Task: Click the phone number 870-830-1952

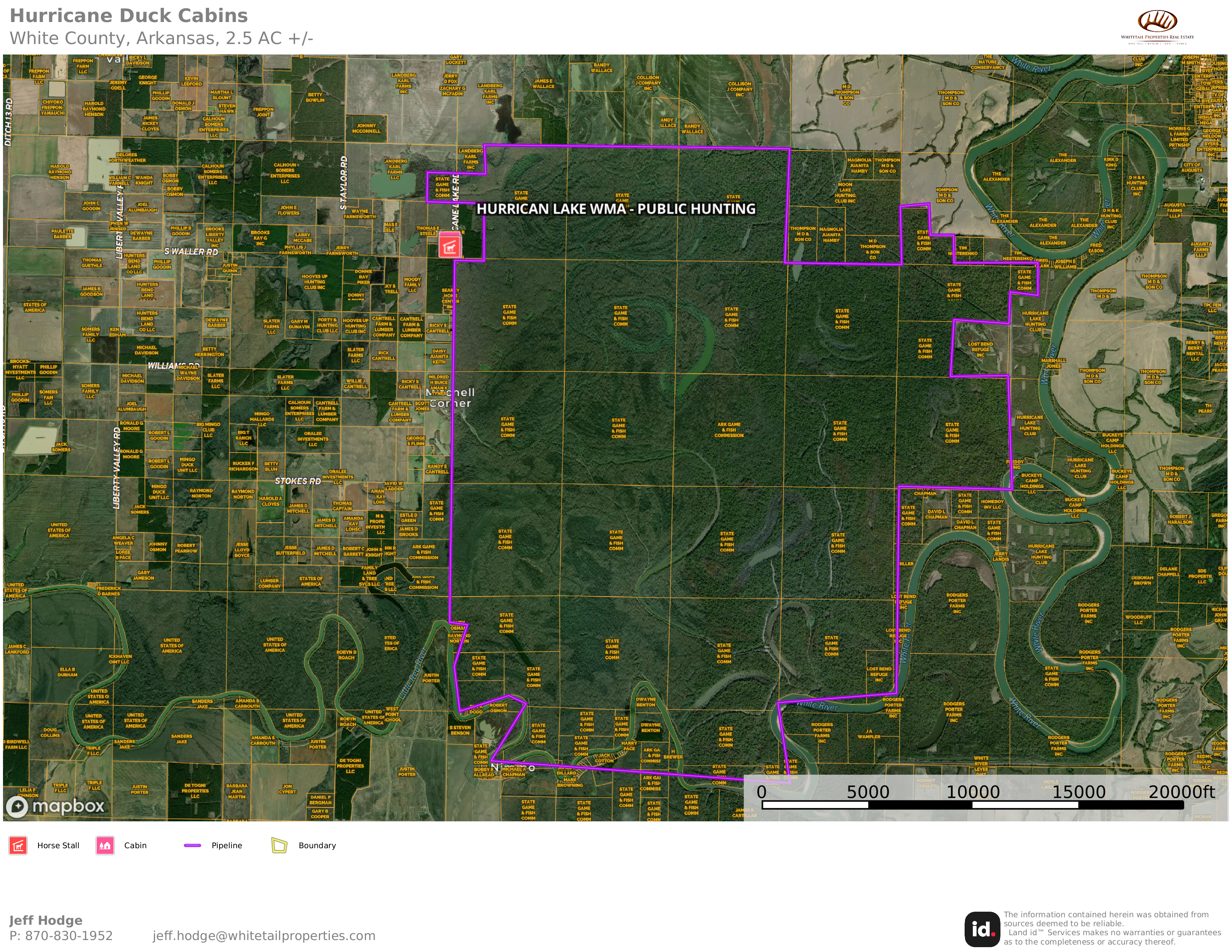Action: pos(69,936)
